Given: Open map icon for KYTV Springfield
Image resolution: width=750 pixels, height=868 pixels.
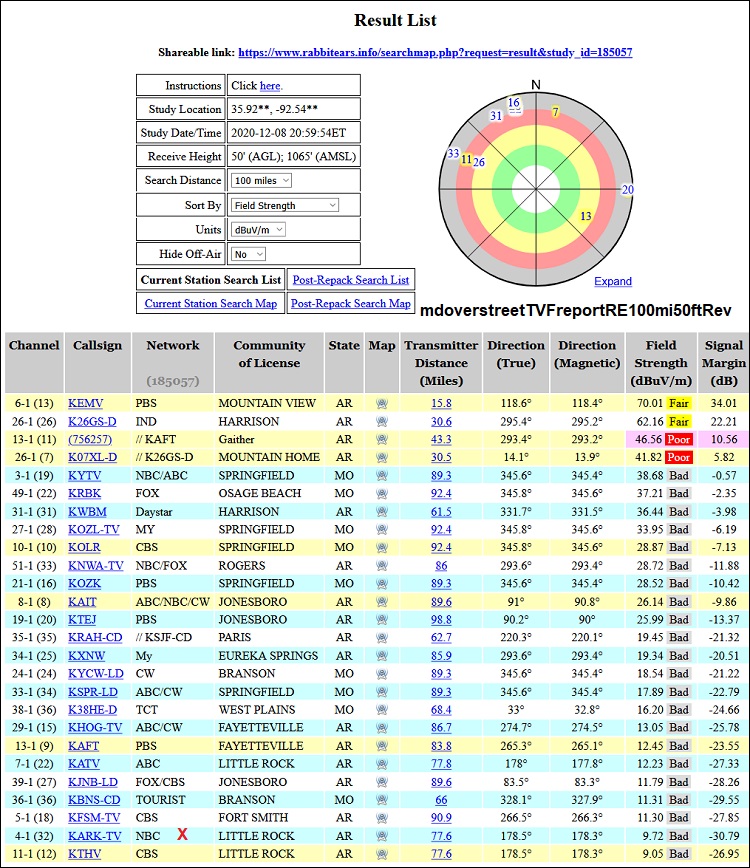Looking at the screenshot, I should tap(381, 476).
